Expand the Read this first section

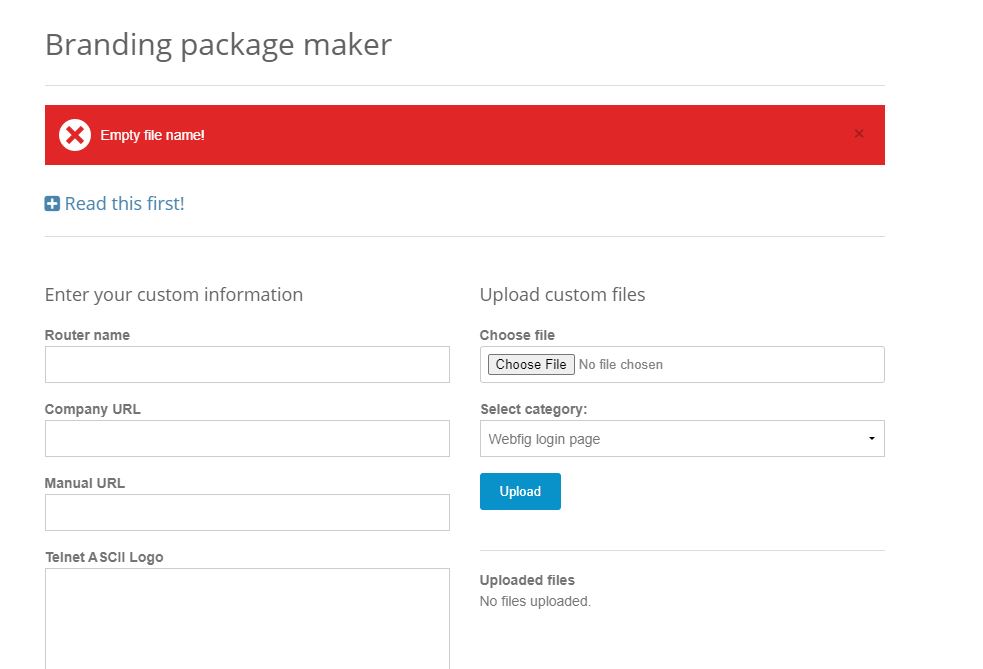tap(124, 202)
